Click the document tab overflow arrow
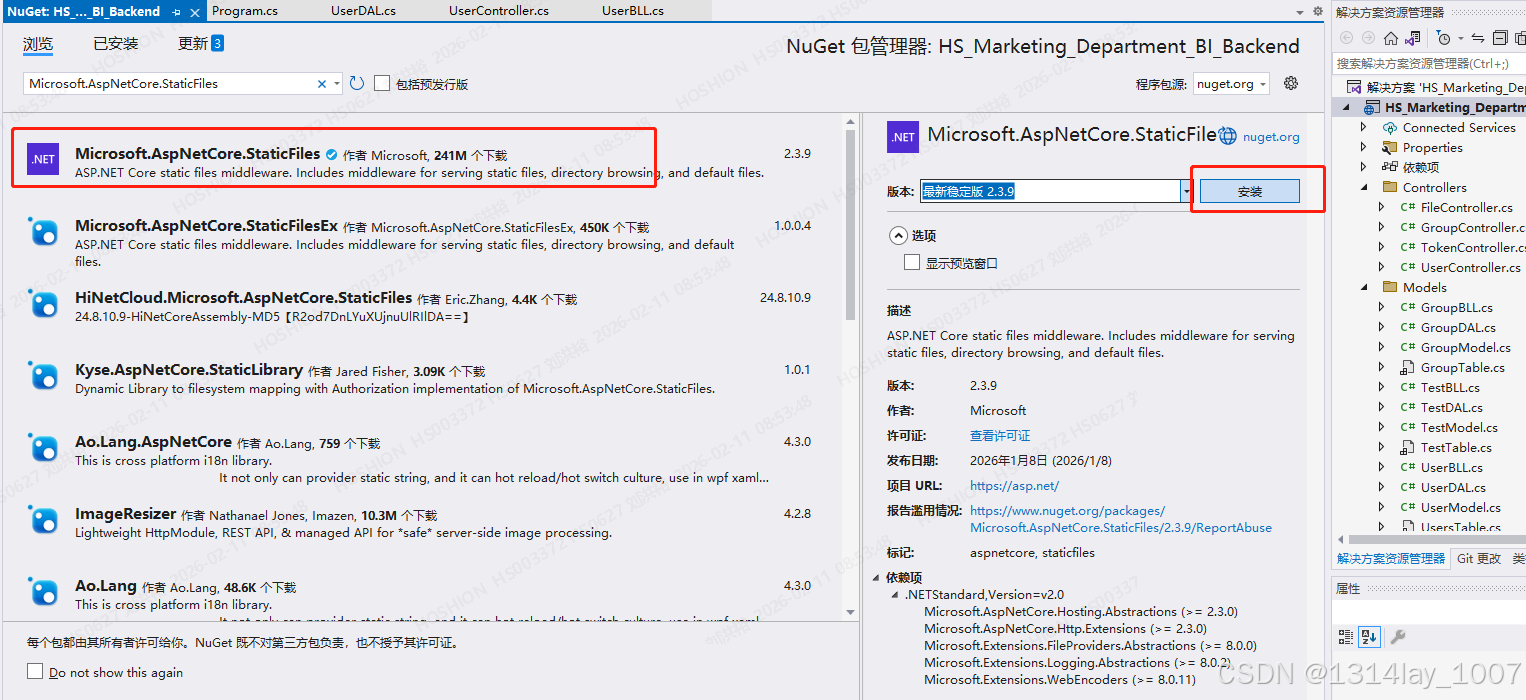 1300,12
